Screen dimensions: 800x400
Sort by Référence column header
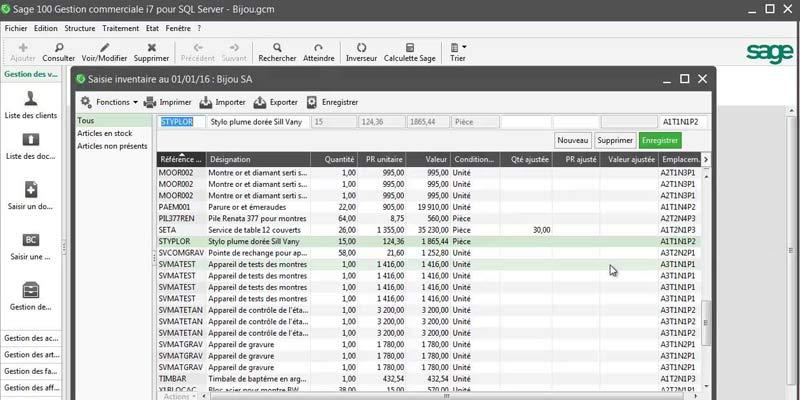click(x=182, y=159)
